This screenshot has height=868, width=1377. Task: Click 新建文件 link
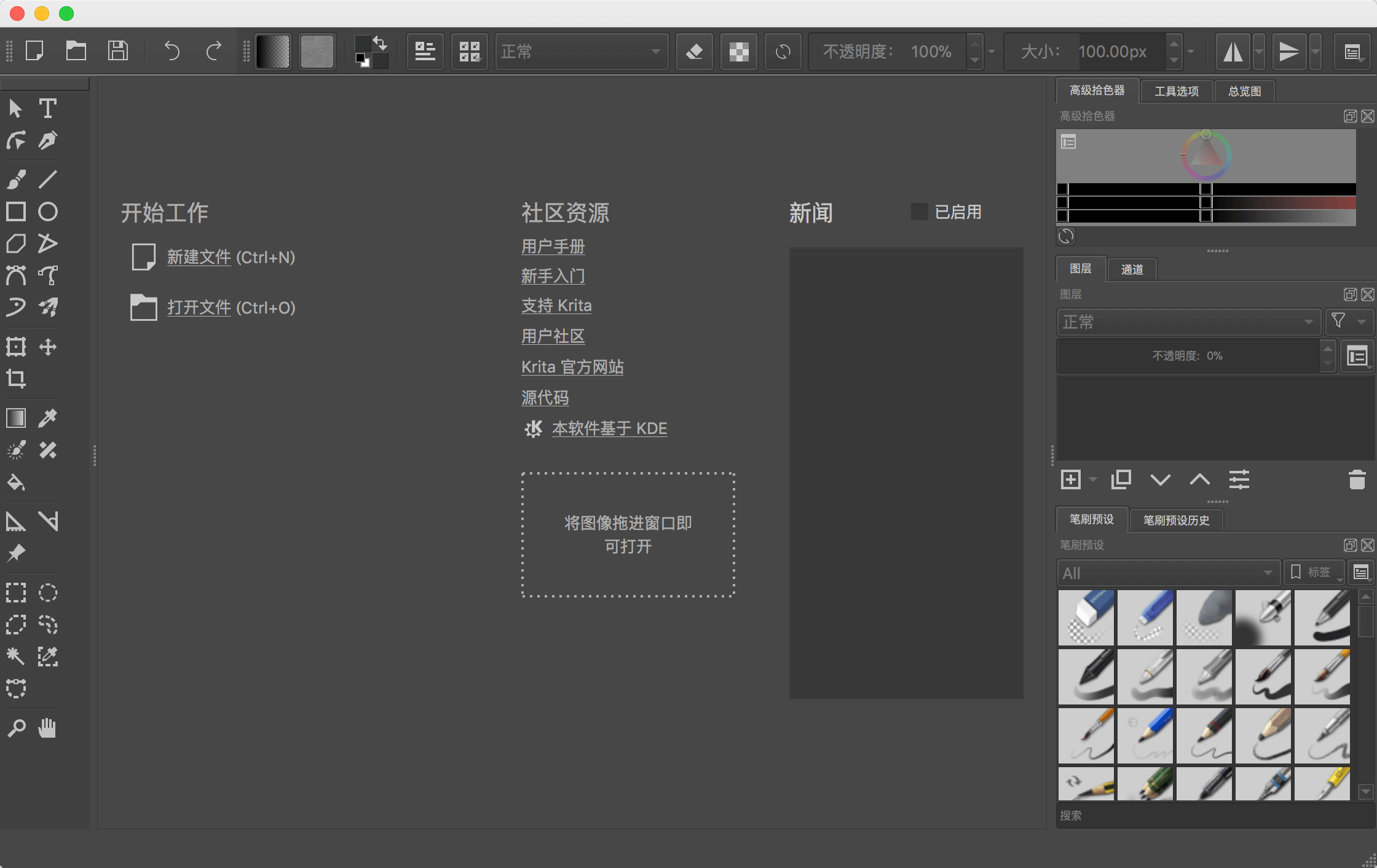[199, 257]
